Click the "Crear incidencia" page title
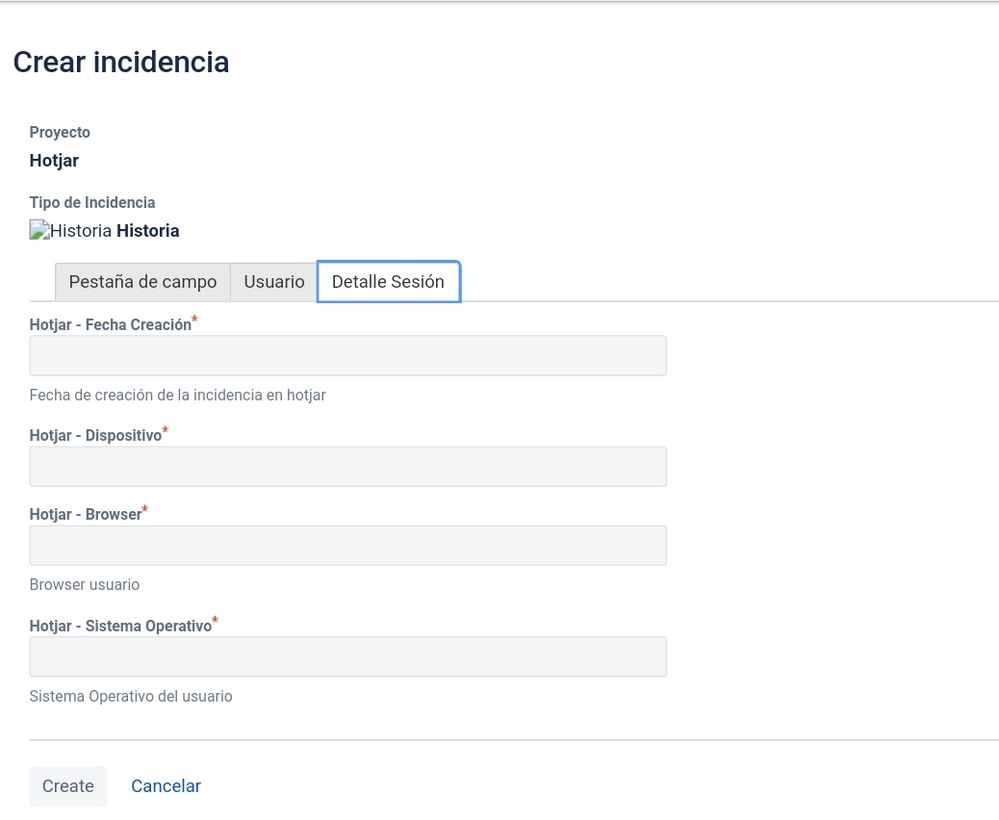Image resolution: width=999 pixels, height=820 pixels. coord(121,62)
